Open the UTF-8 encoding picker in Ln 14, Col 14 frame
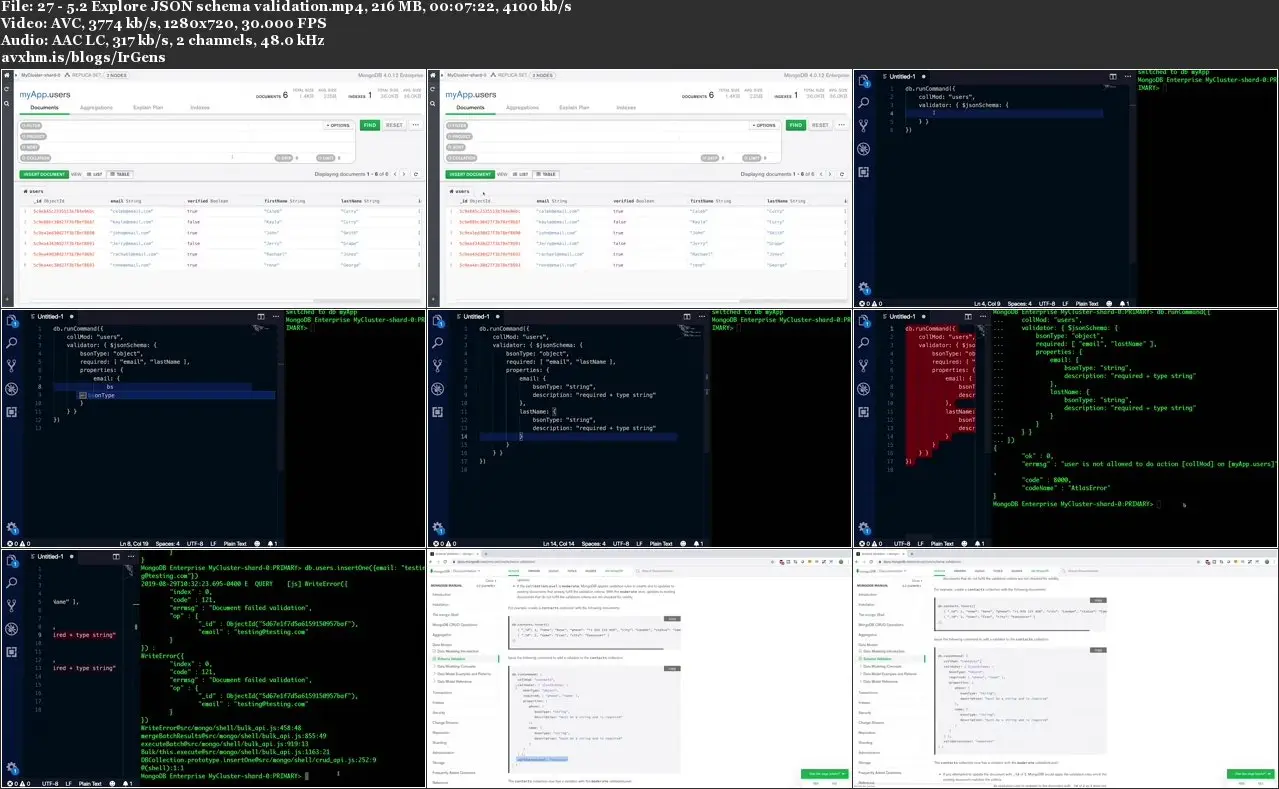 click(x=619, y=544)
